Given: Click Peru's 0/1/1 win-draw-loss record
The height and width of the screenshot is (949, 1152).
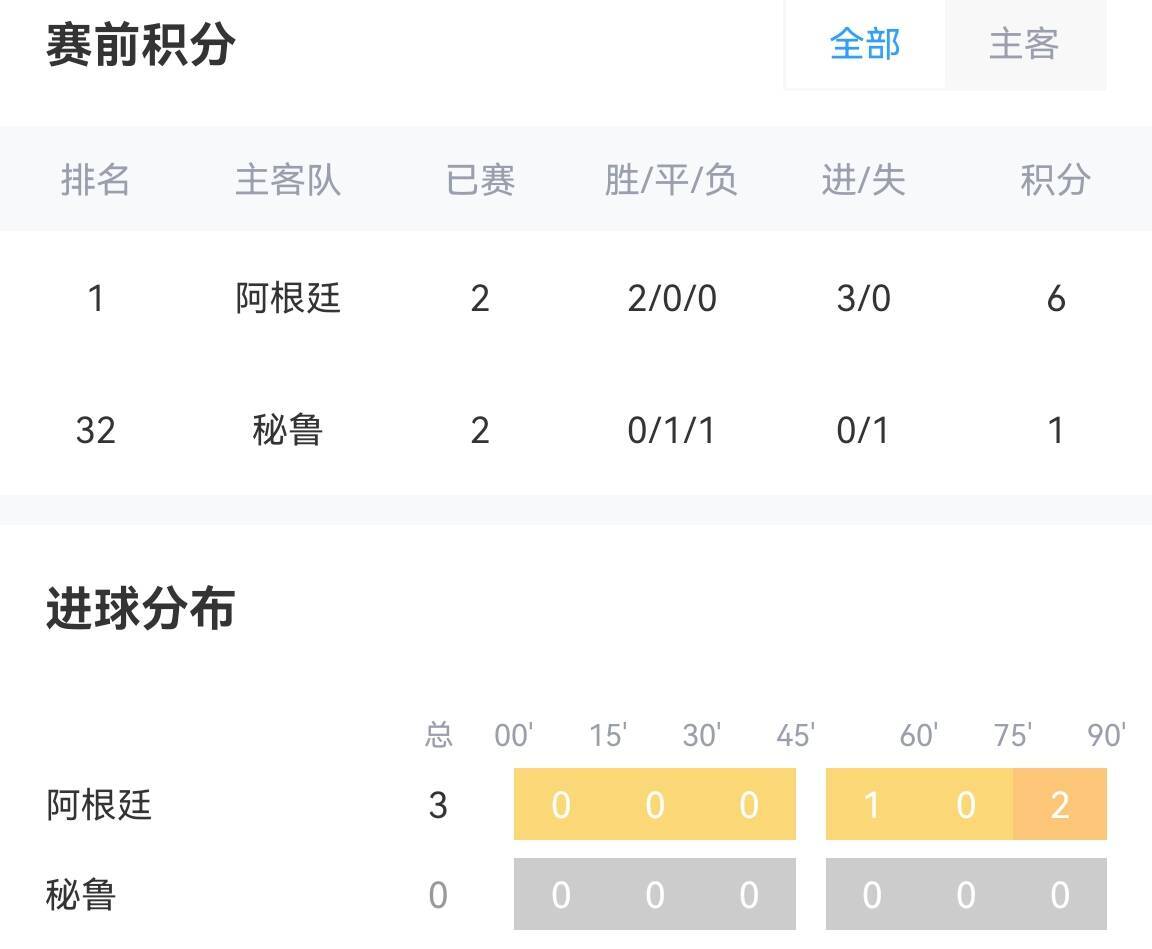Looking at the screenshot, I should click(x=671, y=430).
